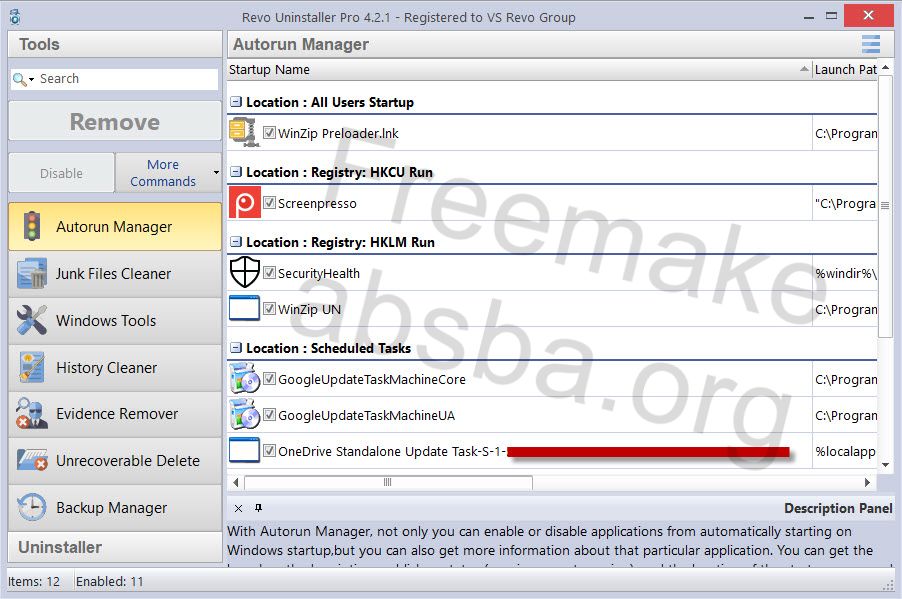
Task: Open the search options dropdown arrow
Action: (x=32, y=79)
